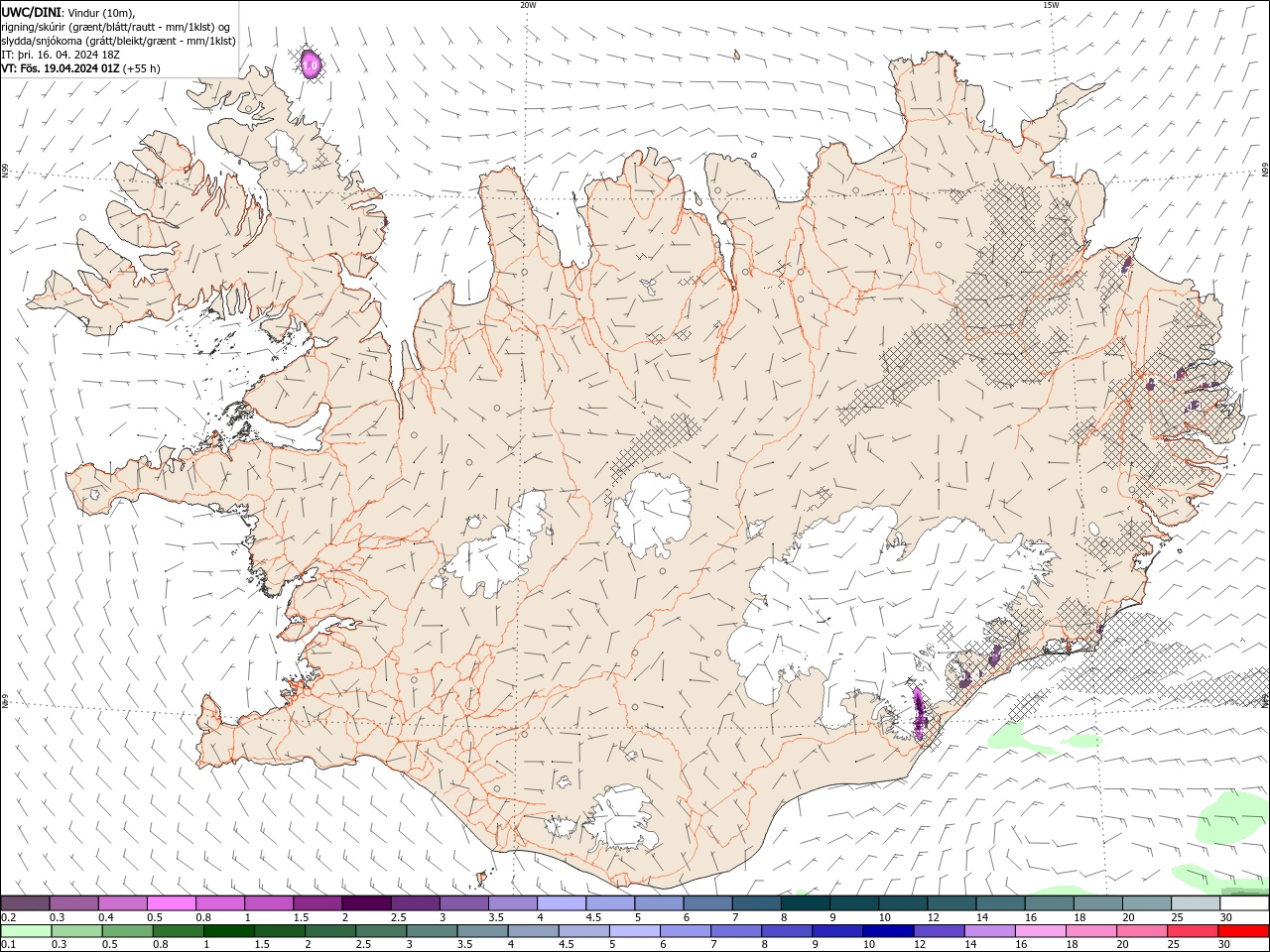Screen dimensions: 1270x952
Task: Click the pink 1.0 precipitation blob offshore
Action: click(311, 64)
